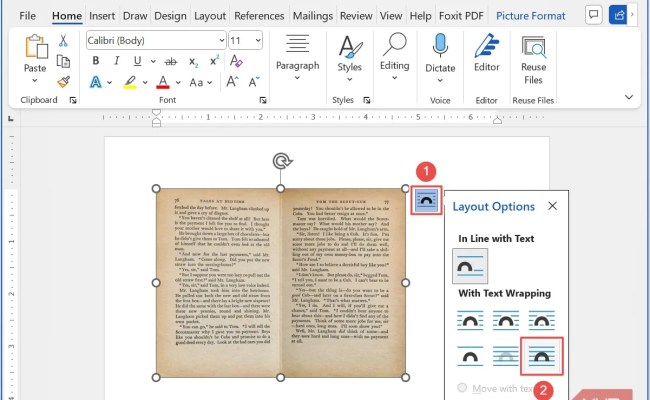Open font color dropdown arrow

point(178,82)
